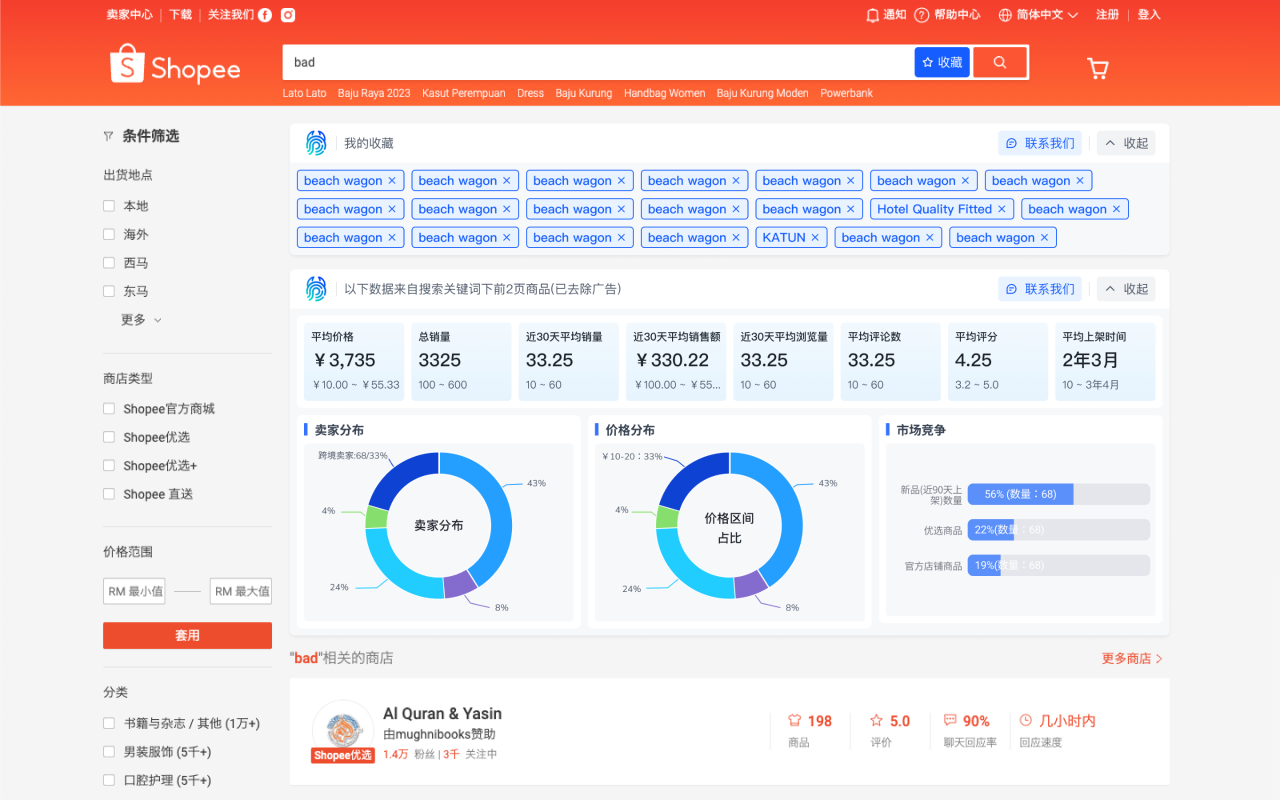Click the 198 商品 product count
The width and height of the screenshot is (1280, 800).
(810, 730)
